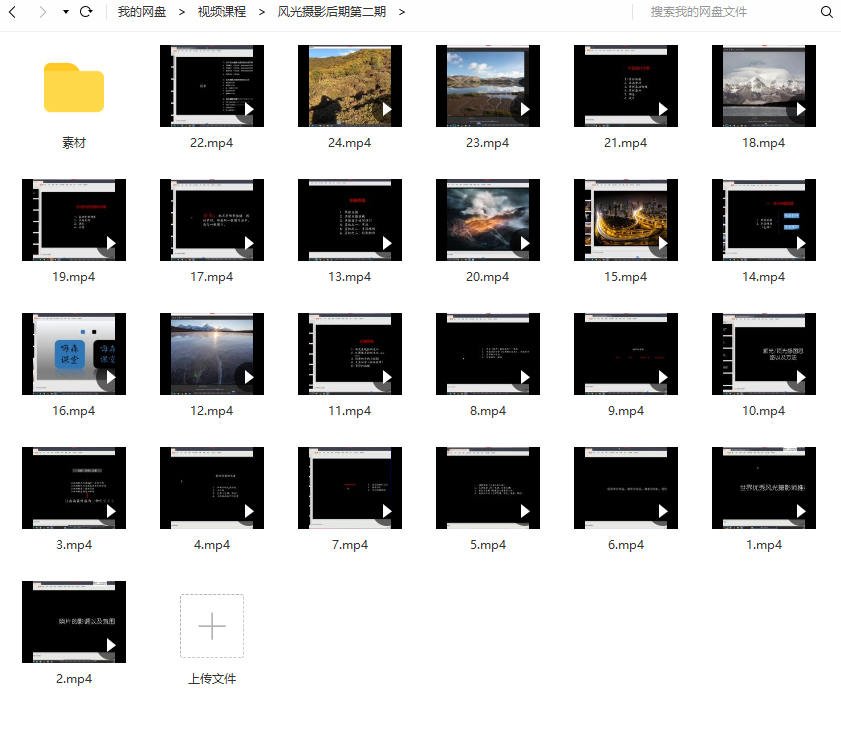841x733 pixels.
Task: Navigate to 视频课程 breadcrumb
Action: (221, 12)
